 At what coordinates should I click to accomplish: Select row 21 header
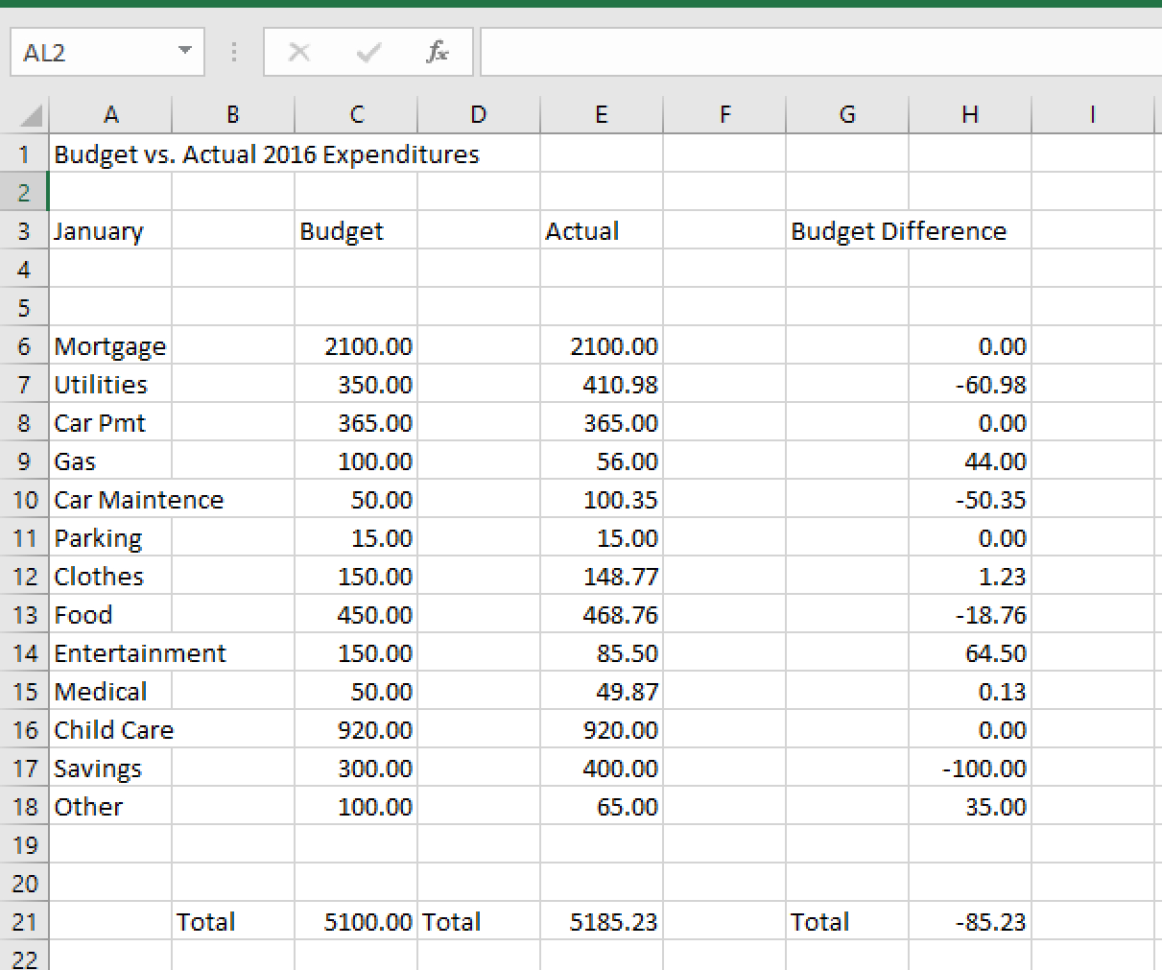[24, 922]
